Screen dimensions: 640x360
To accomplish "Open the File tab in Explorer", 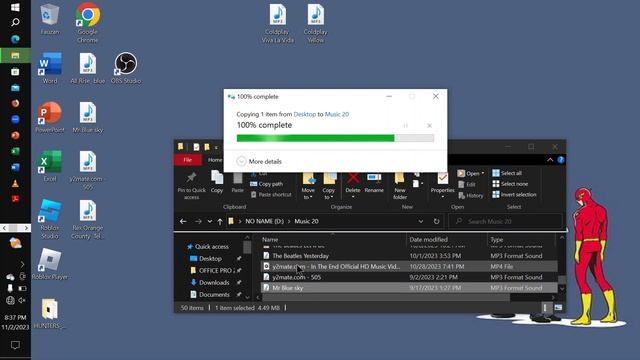I will 187,160.
